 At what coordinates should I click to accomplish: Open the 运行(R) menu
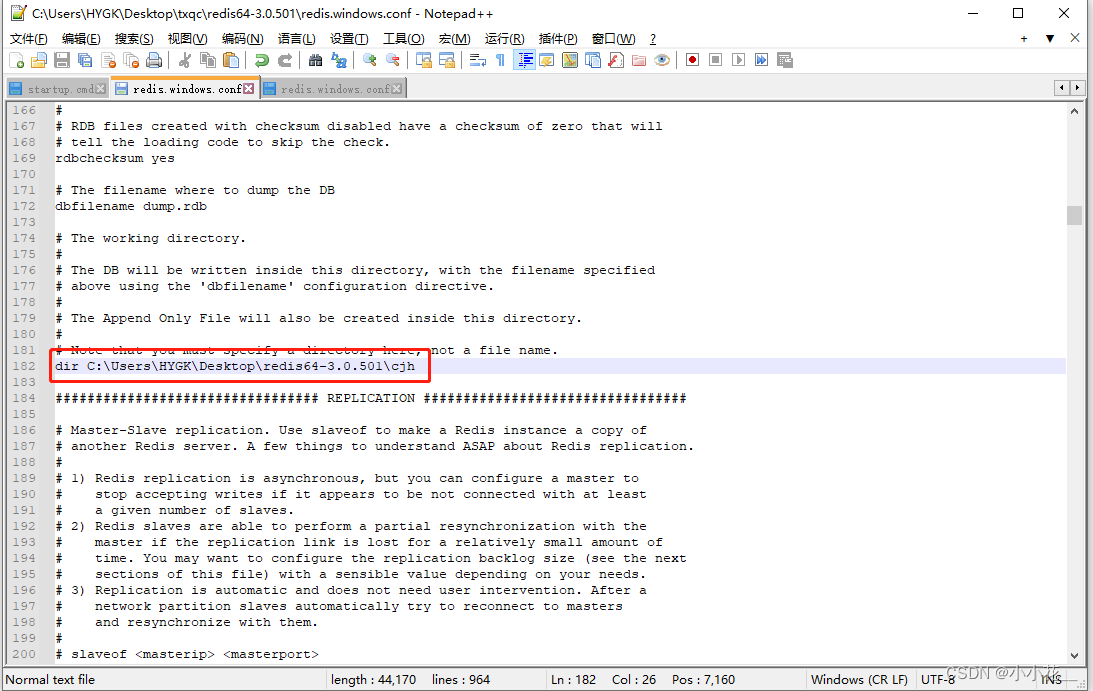click(x=505, y=39)
